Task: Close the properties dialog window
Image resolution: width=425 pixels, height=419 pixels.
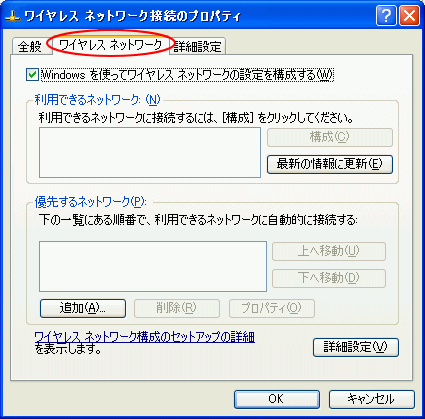Action: (x=409, y=16)
